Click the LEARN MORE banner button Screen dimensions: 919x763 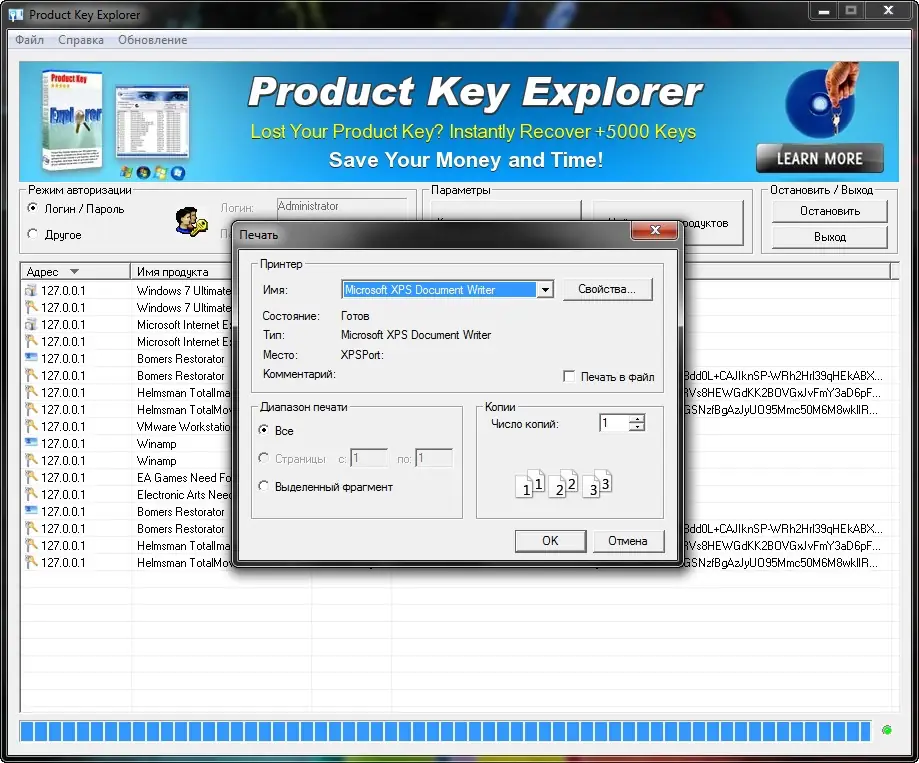coord(819,158)
